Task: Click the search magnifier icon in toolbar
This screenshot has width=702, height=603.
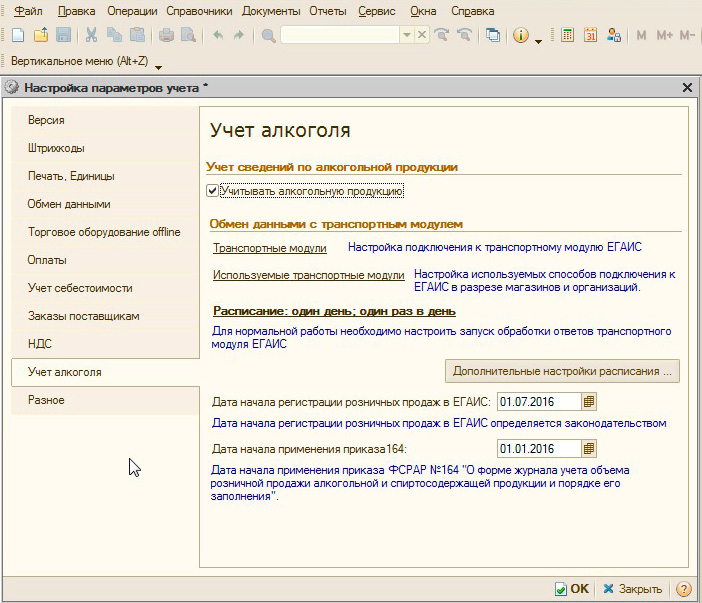Action: tap(268, 35)
